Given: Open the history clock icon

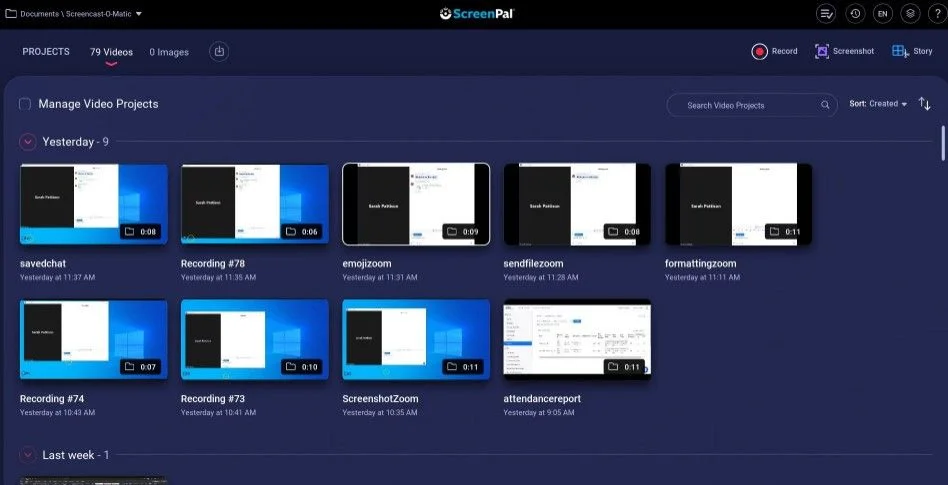Looking at the screenshot, I should pyautogui.click(x=855, y=13).
